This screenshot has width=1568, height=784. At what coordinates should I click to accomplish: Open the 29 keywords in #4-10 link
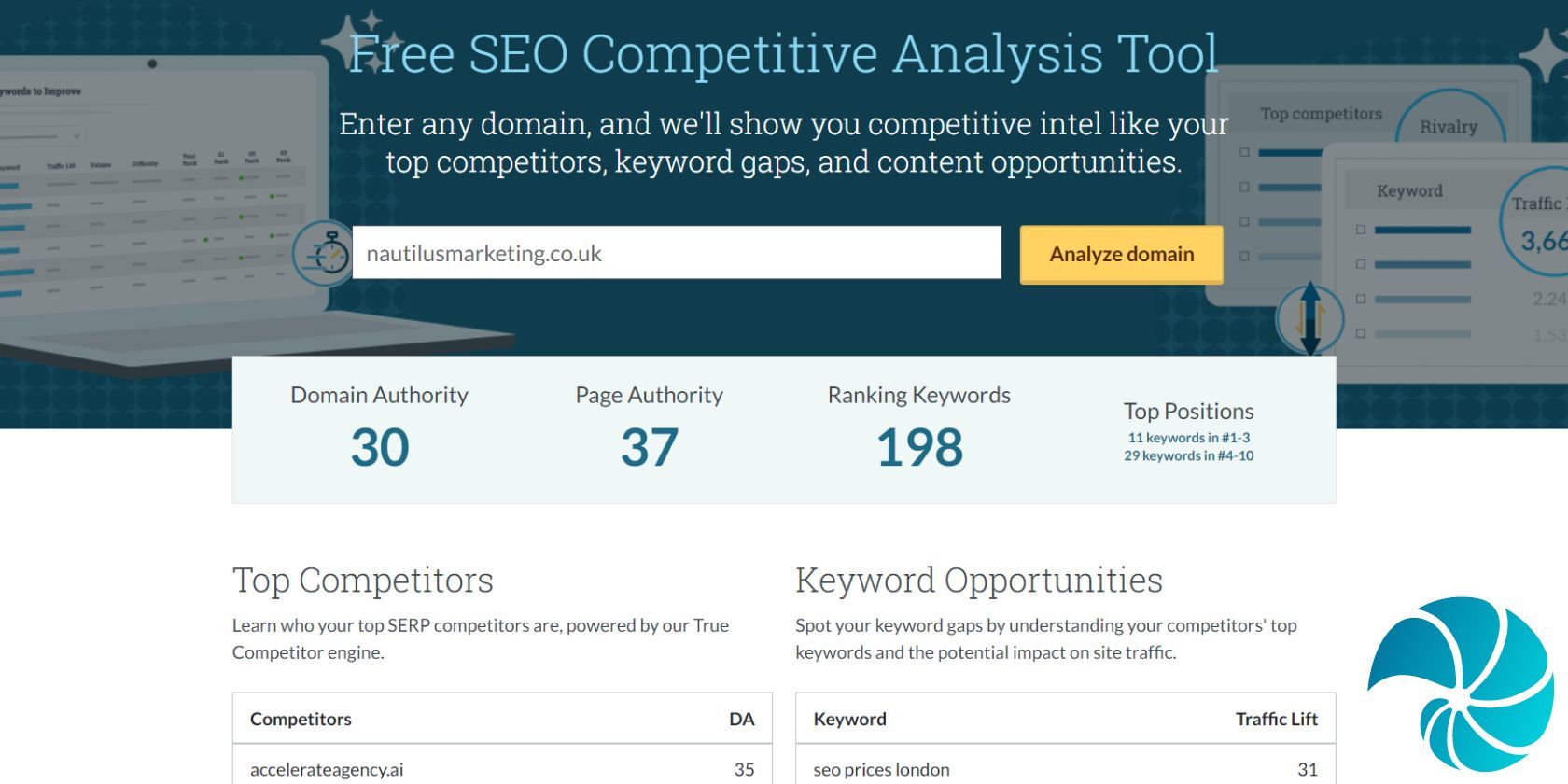(x=1188, y=456)
